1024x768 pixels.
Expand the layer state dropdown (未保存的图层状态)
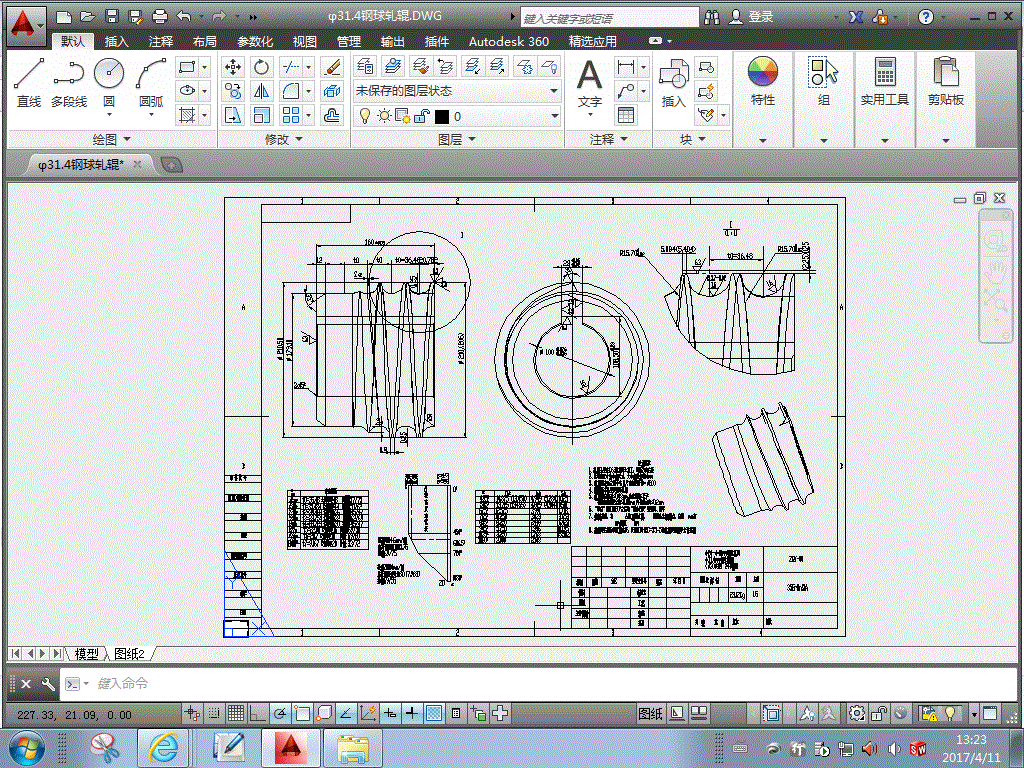(554, 91)
